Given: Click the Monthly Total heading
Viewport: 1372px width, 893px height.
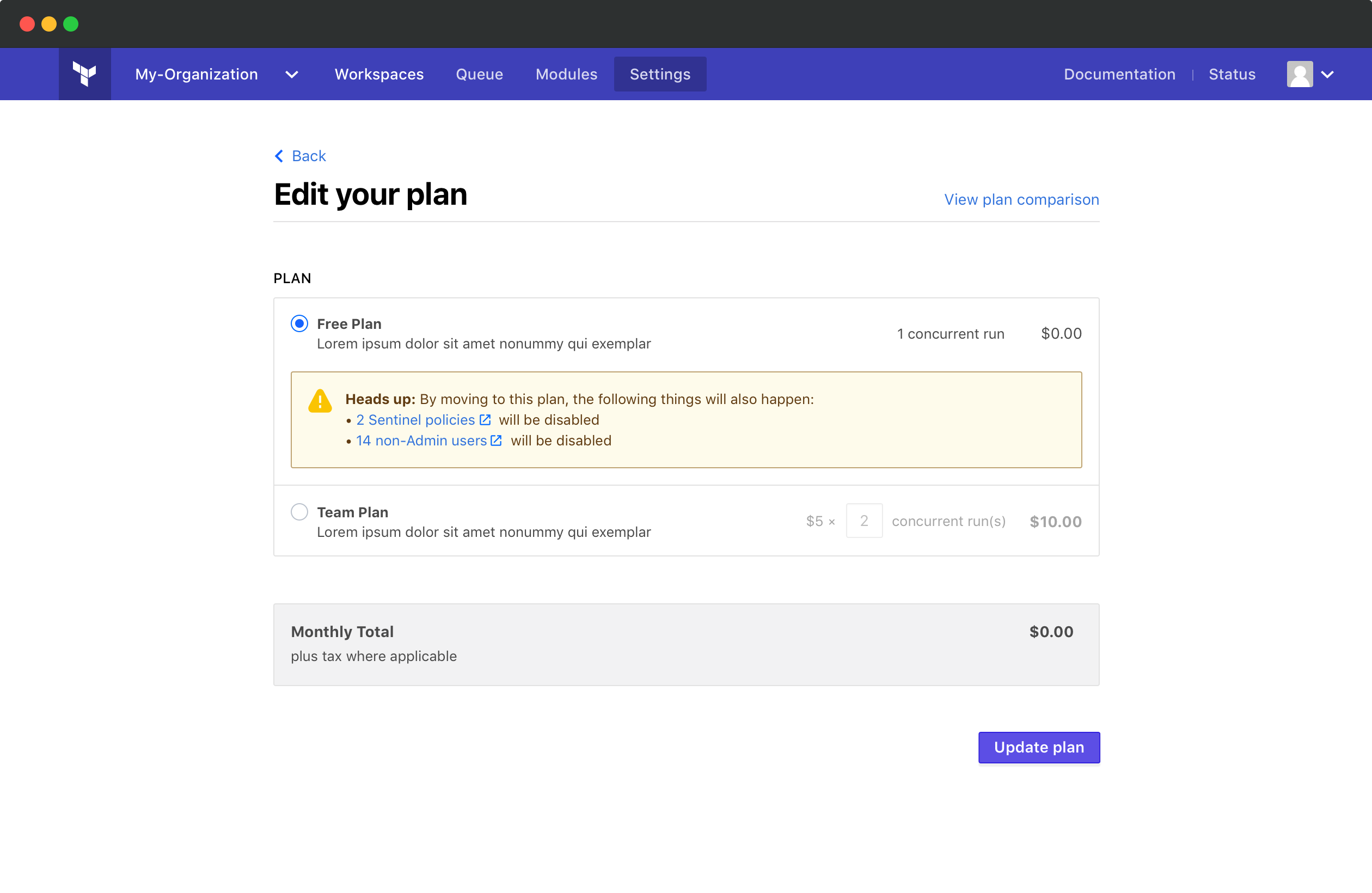Looking at the screenshot, I should point(342,632).
